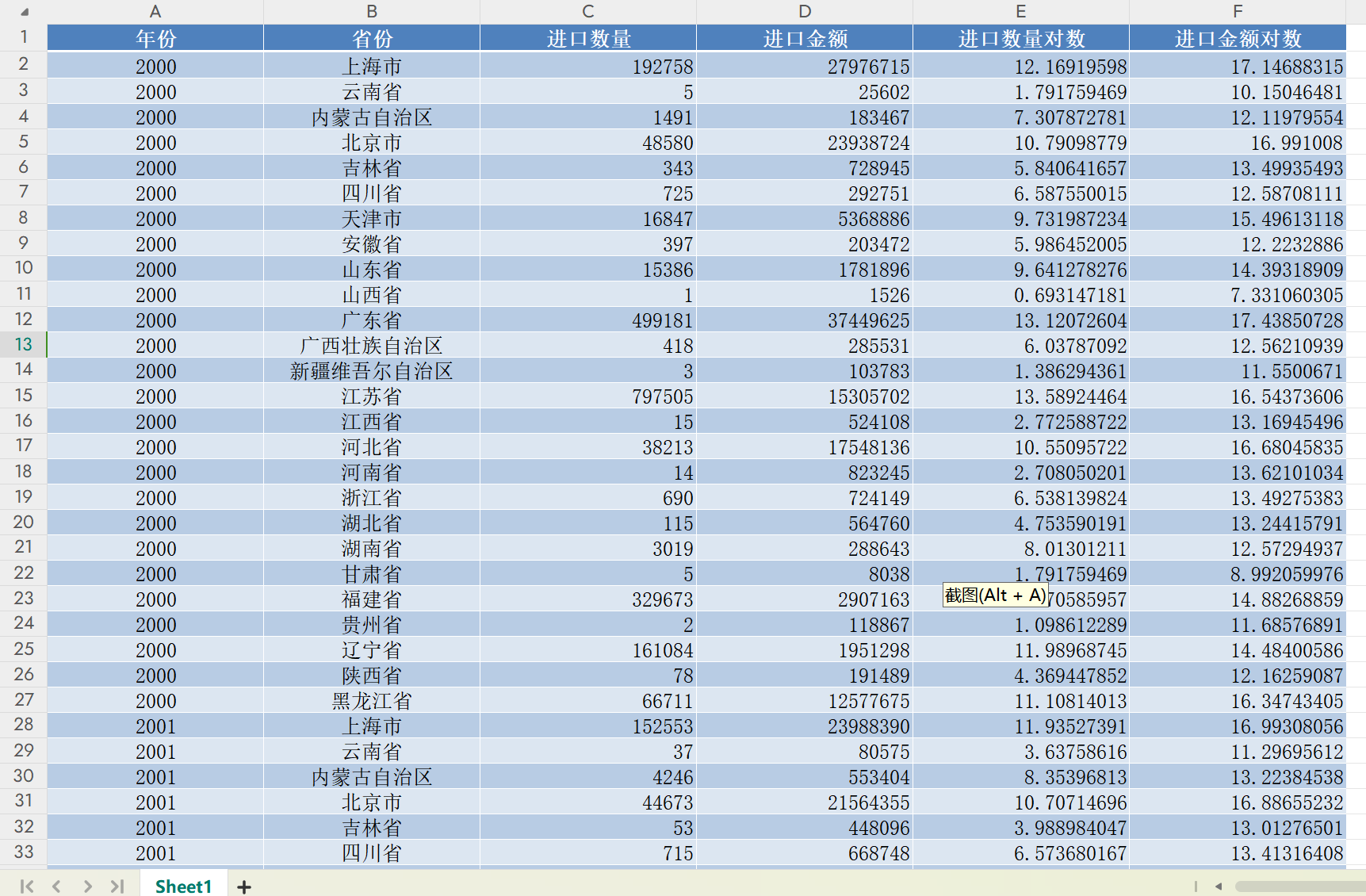Select column A by its header

155,11
